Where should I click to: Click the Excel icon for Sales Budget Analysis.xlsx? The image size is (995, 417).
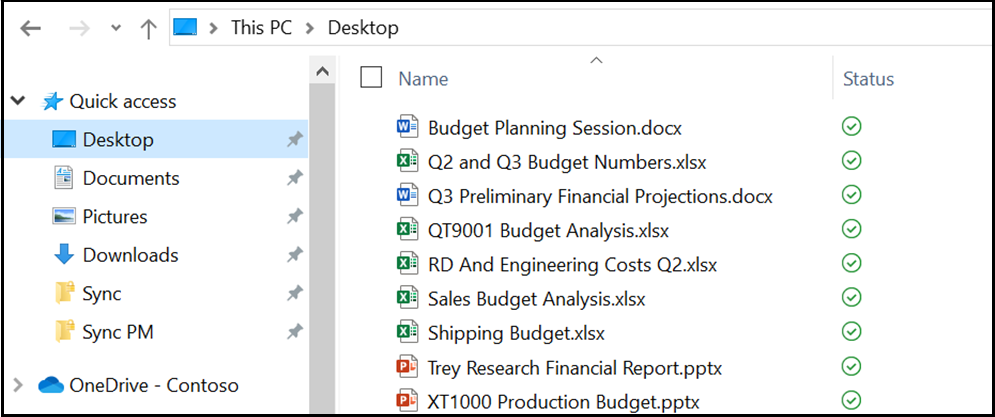click(x=407, y=298)
